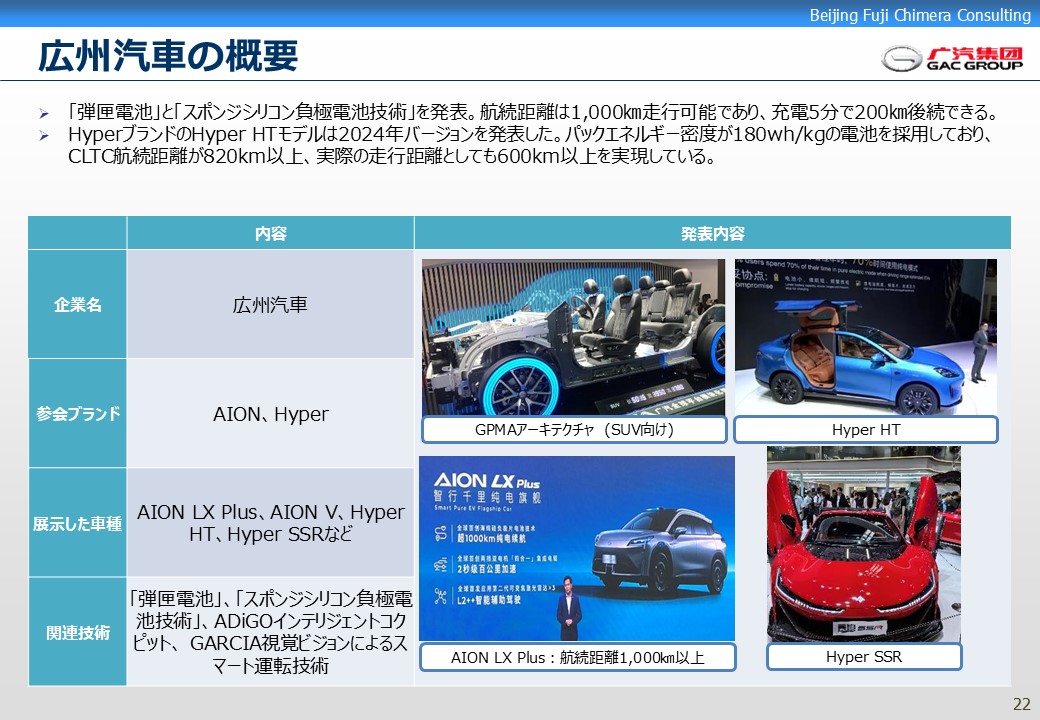Screen dimensions: 1040x720
Task: Click the L2++智能辅助驾驶 line in the AION photo
Action: pyautogui.click(x=489, y=599)
